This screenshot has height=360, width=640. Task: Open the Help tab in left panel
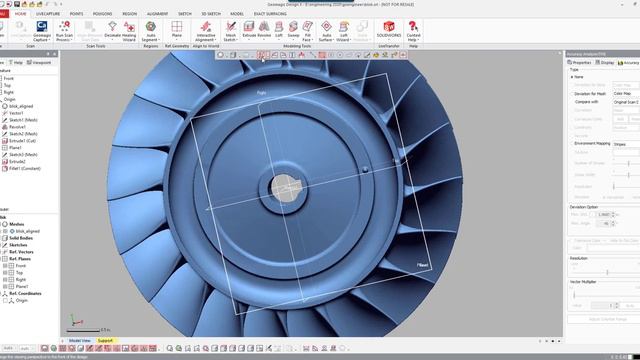16,62
